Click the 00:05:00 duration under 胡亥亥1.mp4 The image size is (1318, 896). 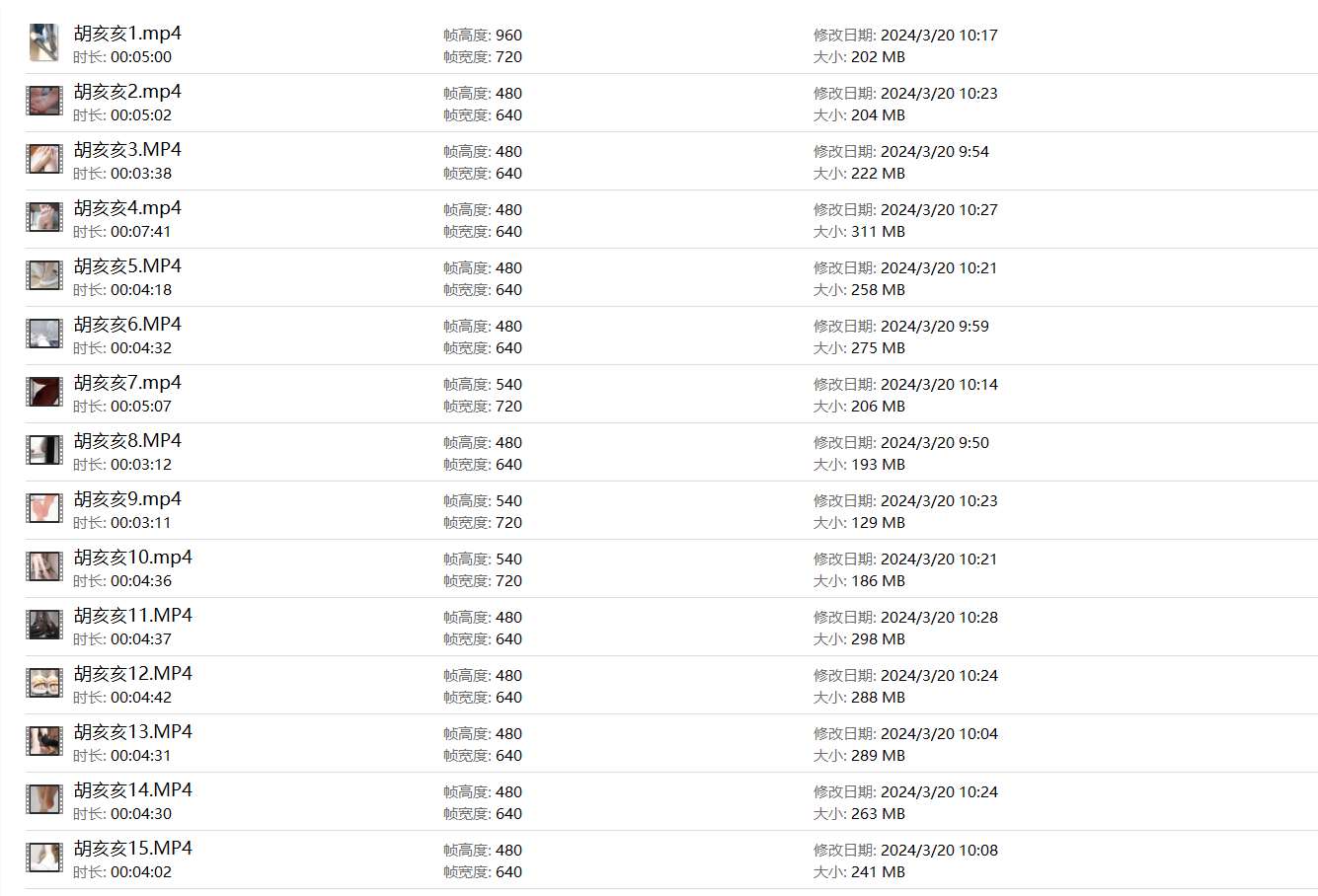click(x=141, y=57)
